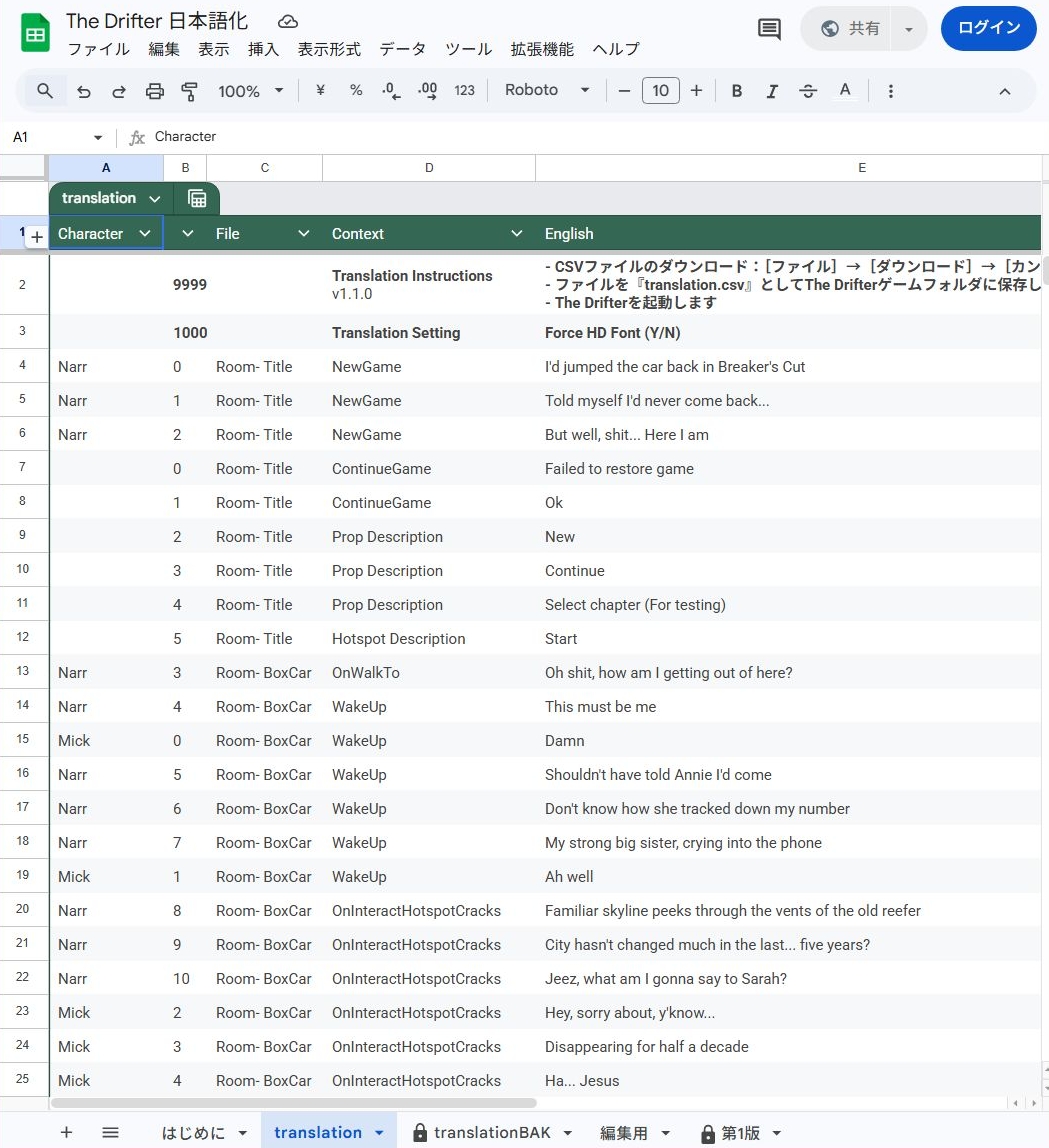Open all sheets list icon
Viewport: 1049px width, 1148px height.
(x=111, y=1132)
